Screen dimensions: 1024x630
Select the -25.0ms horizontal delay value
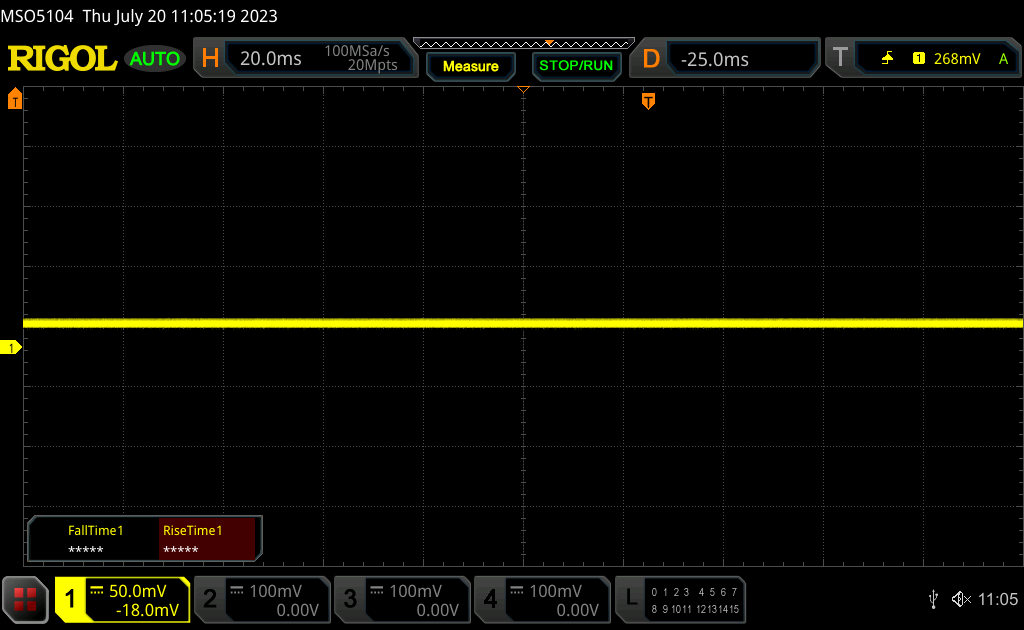tap(714, 59)
